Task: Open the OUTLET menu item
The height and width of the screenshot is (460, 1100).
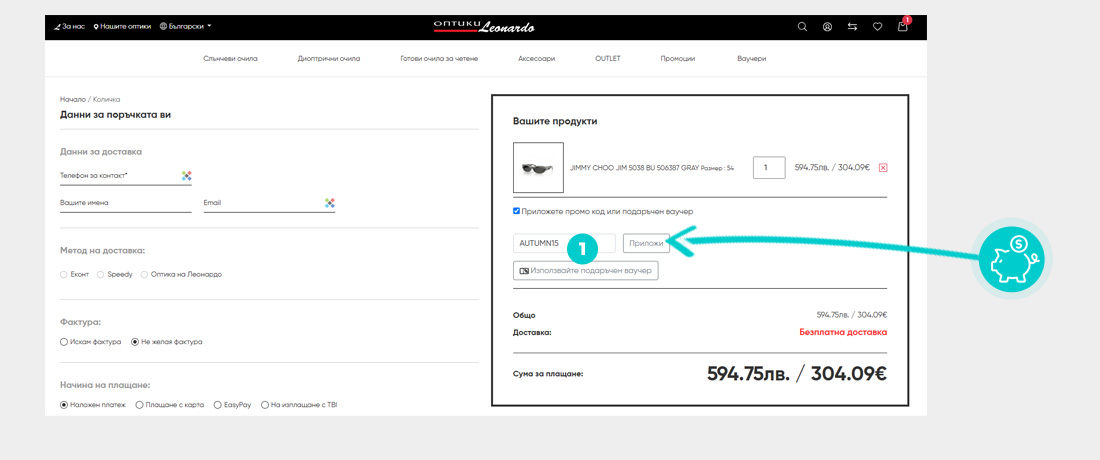Action: tap(607, 59)
